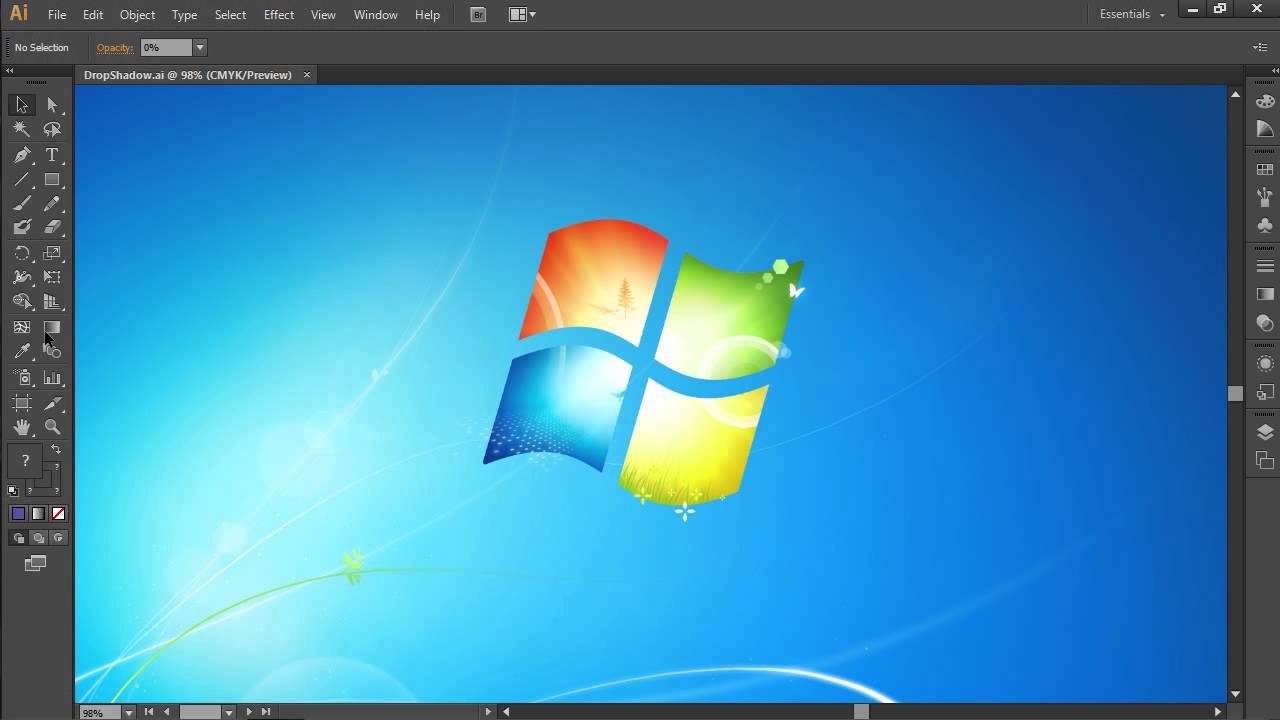This screenshot has height=720, width=1280.
Task: Open the Symbols panel
Action: (x=1265, y=225)
